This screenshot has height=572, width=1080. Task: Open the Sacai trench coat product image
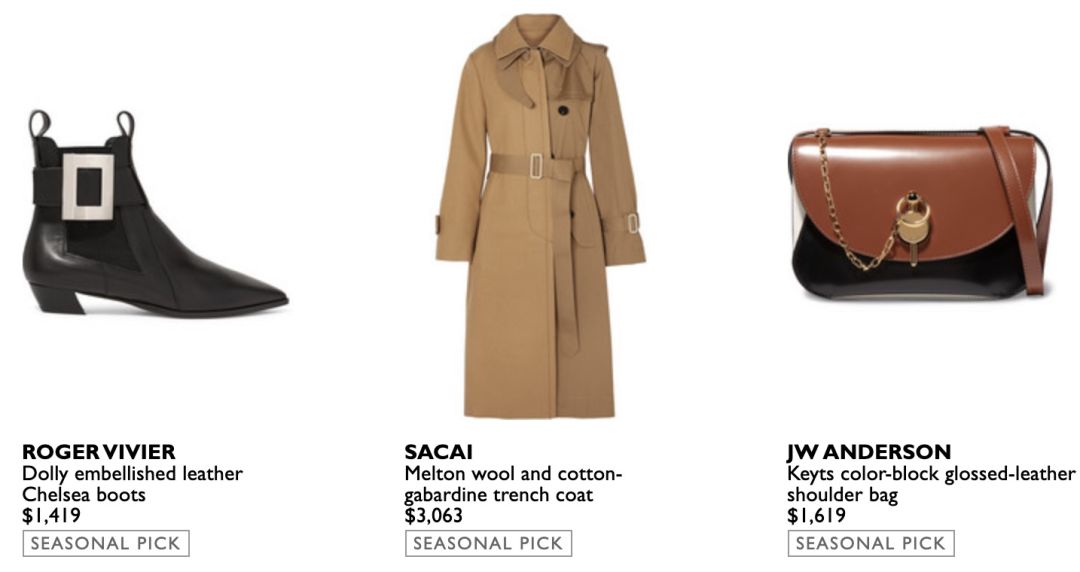click(540, 216)
